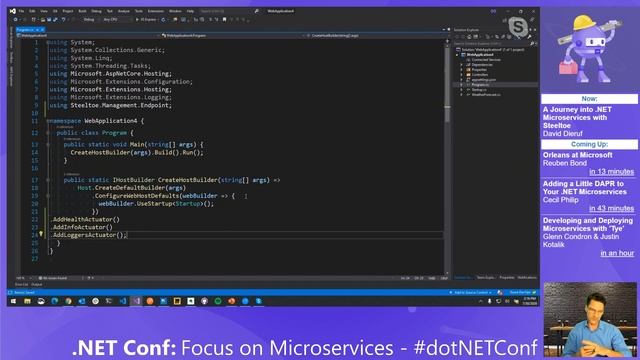Open the Project menu

click(68, 11)
